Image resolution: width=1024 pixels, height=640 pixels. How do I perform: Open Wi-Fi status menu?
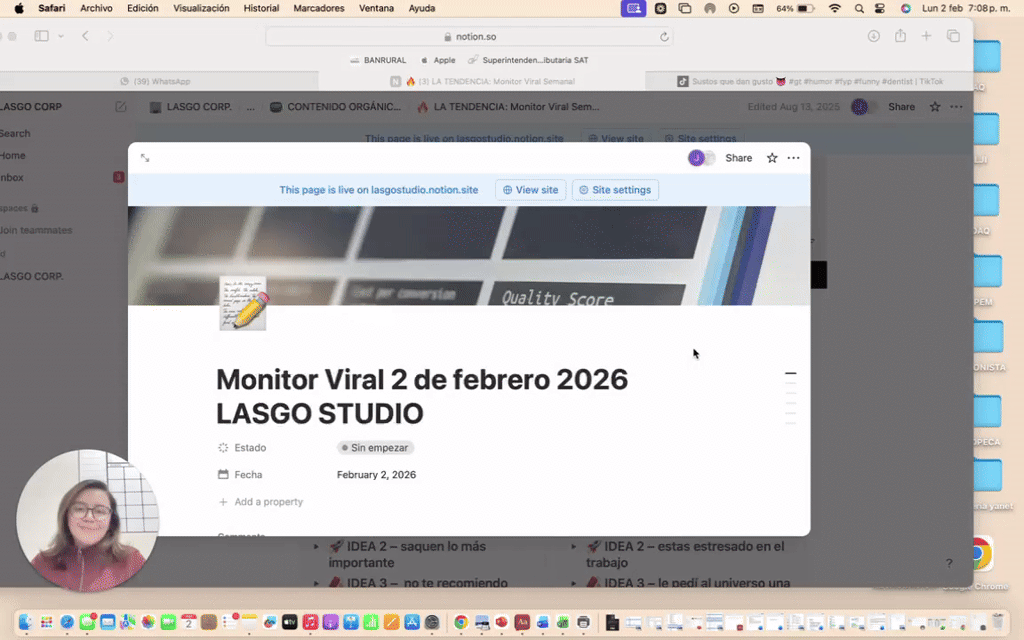coord(835,8)
